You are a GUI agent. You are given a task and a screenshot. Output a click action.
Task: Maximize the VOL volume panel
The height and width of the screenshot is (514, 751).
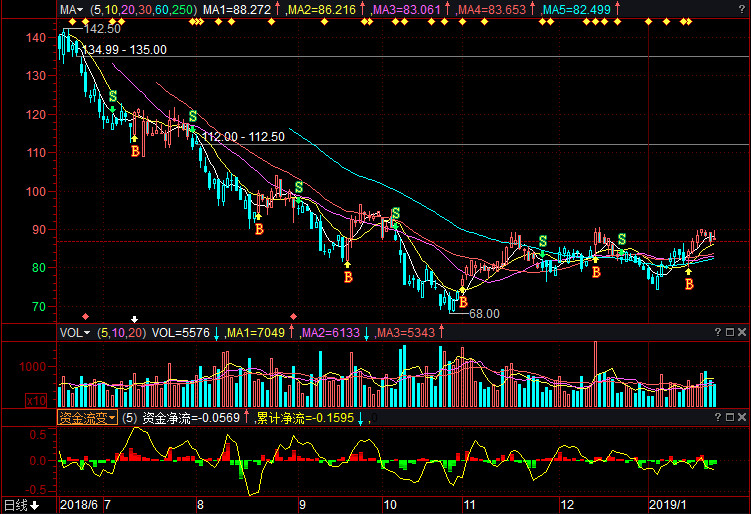[730, 332]
